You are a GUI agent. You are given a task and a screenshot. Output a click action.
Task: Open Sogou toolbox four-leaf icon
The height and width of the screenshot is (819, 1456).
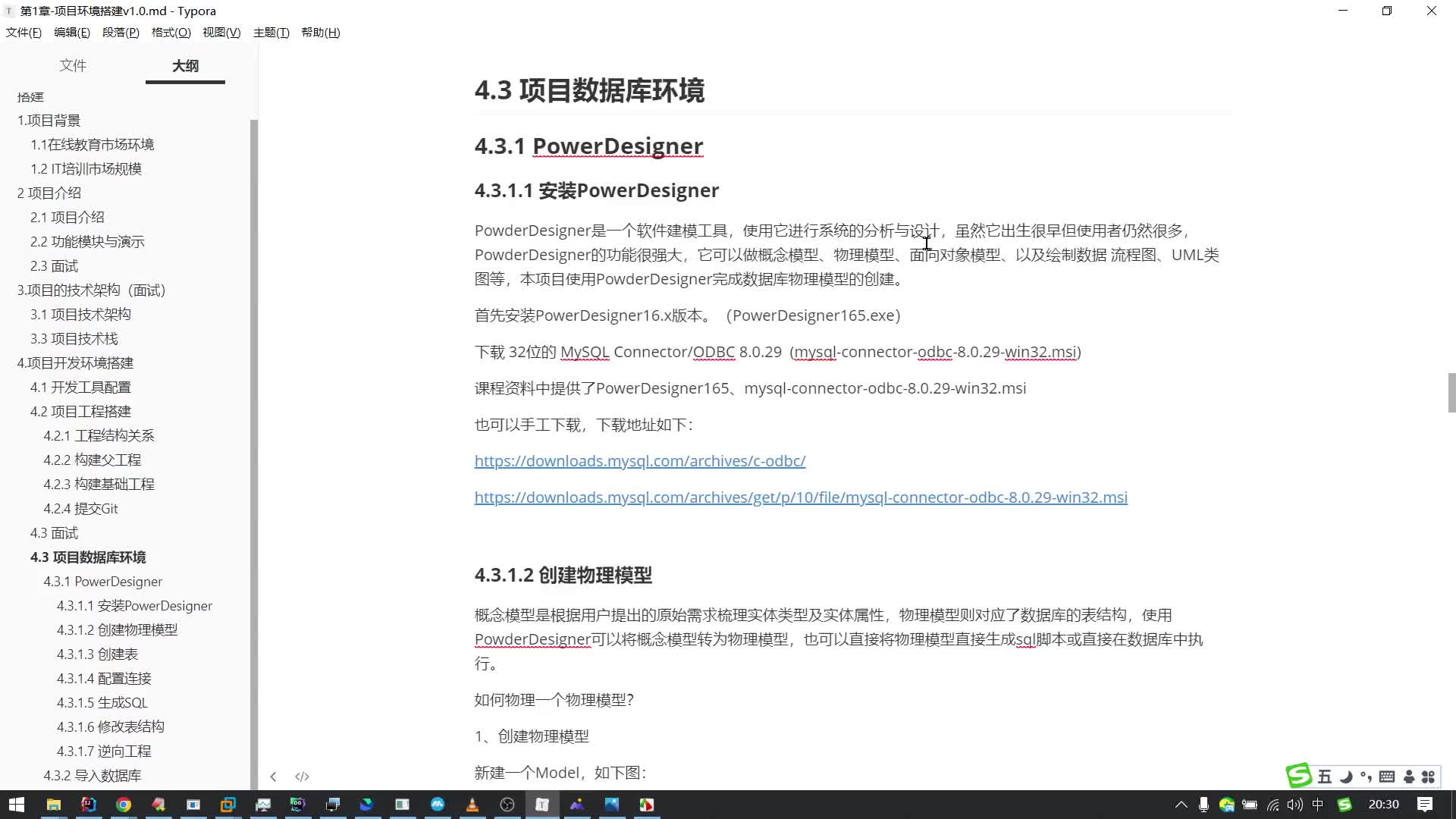point(1429,777)
